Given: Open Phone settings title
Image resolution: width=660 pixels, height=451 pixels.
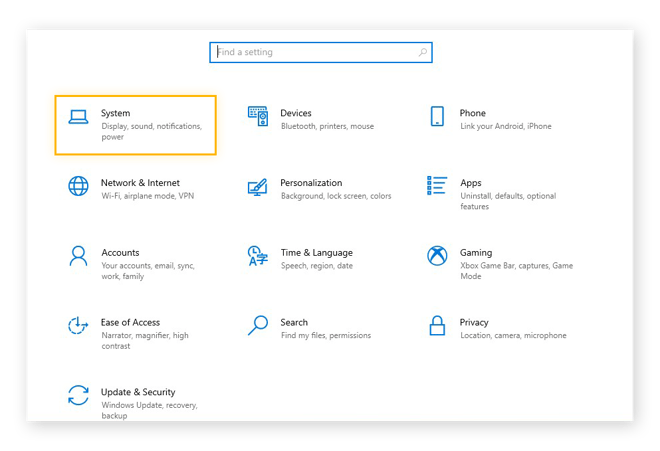Looking at the screenshot, I should point(473,113).
